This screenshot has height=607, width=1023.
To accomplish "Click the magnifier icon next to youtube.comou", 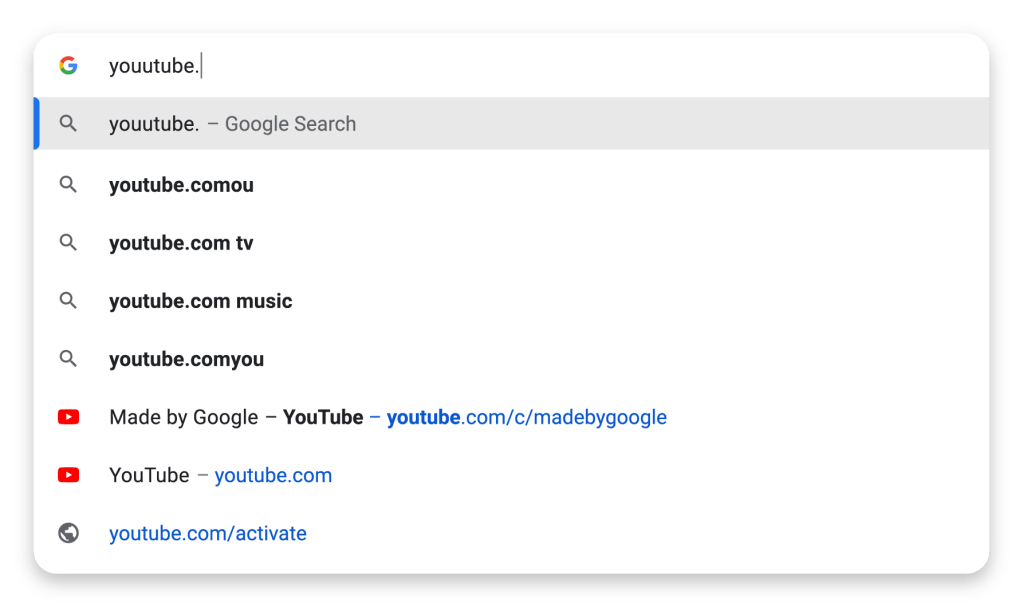I will point(68,185).
